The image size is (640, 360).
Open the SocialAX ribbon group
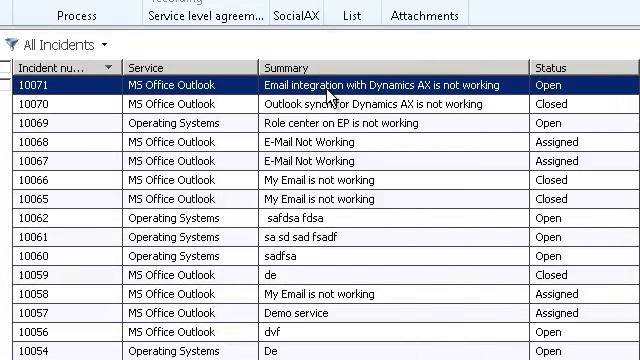[x=296, y=16]
